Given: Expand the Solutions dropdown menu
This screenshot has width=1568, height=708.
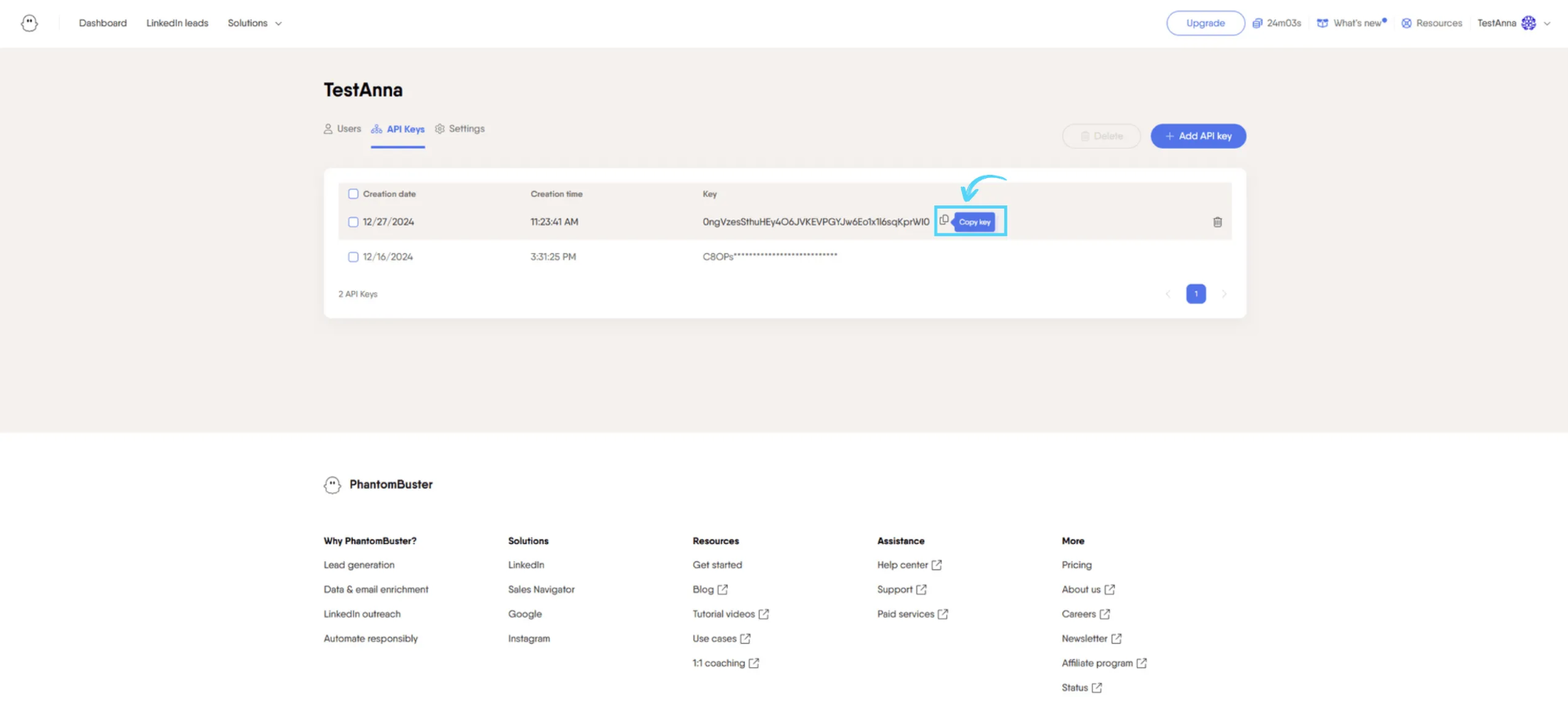Looking at the screenshot, I should [x=255, y=24].
